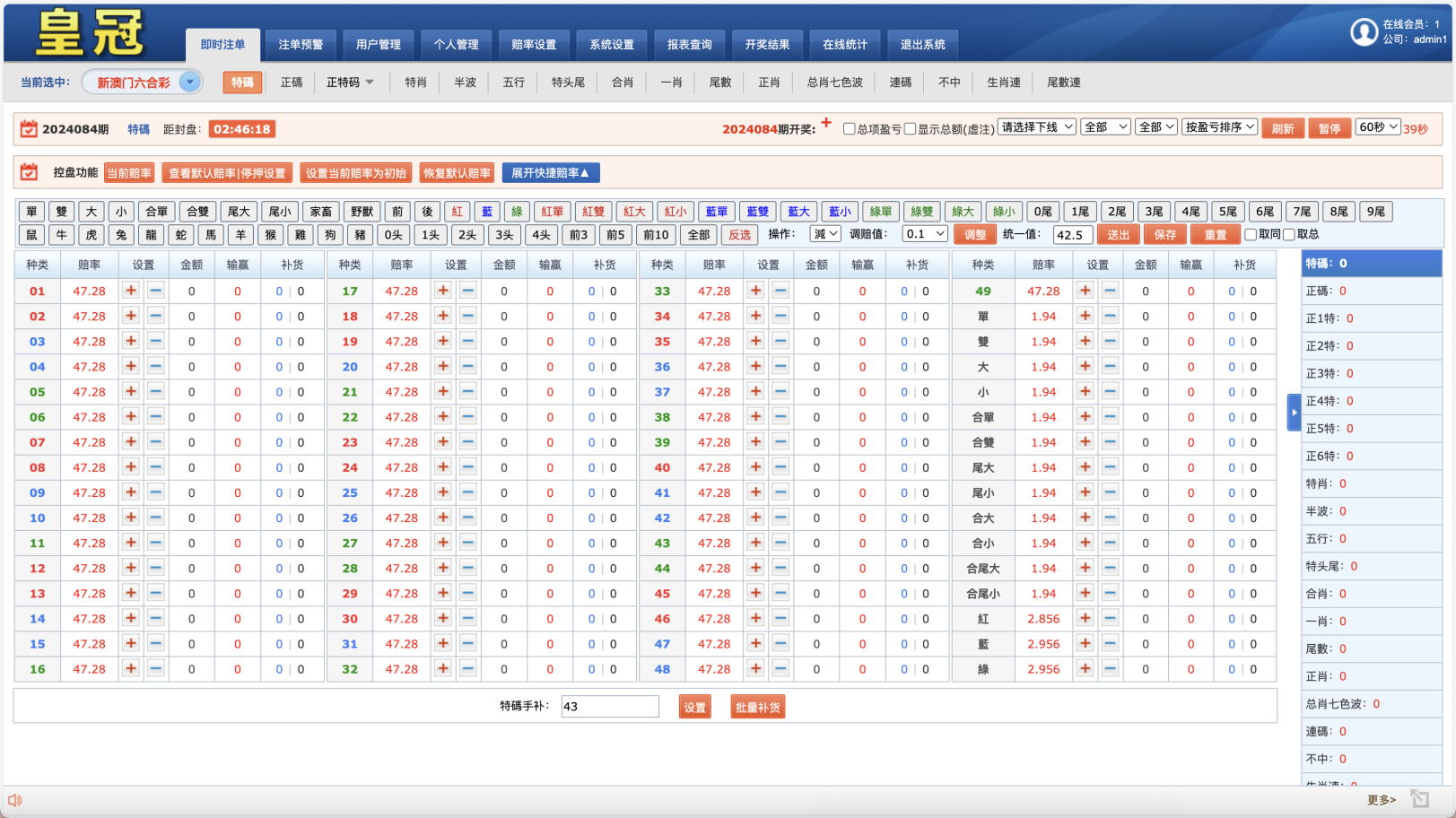Click the exit-screen icon at bottom right
This screenshot has height=818, width=1456.
pyautogui.click(x=1419, y=797)
